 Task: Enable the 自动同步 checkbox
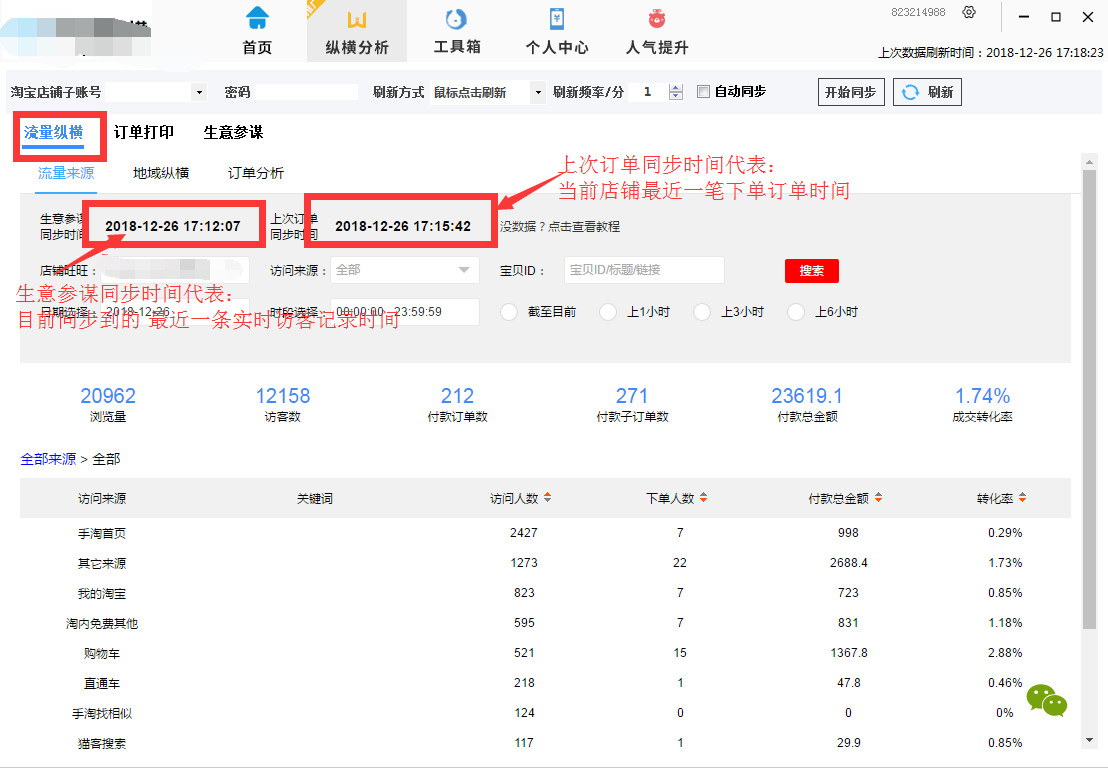coord(703,92)
